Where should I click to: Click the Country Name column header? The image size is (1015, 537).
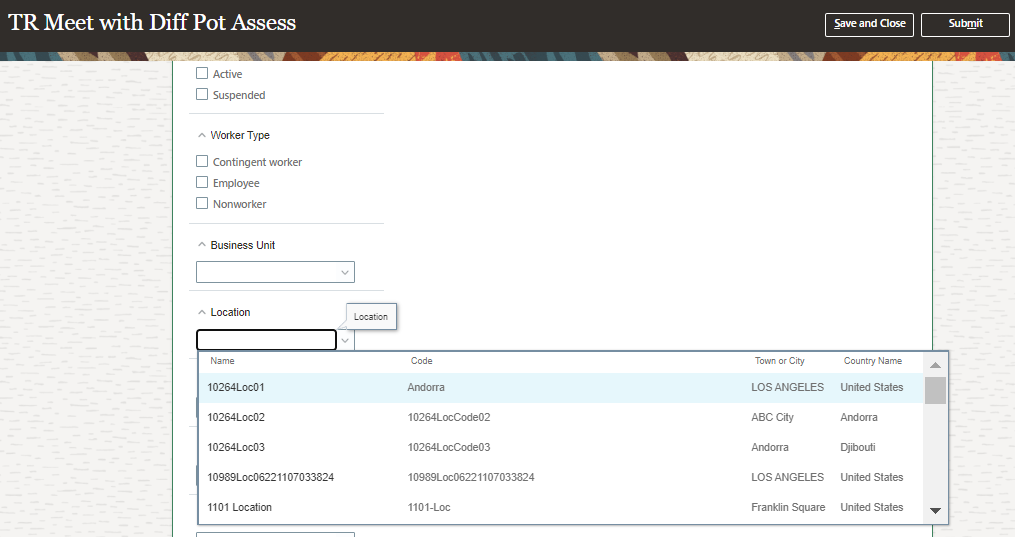873,361
